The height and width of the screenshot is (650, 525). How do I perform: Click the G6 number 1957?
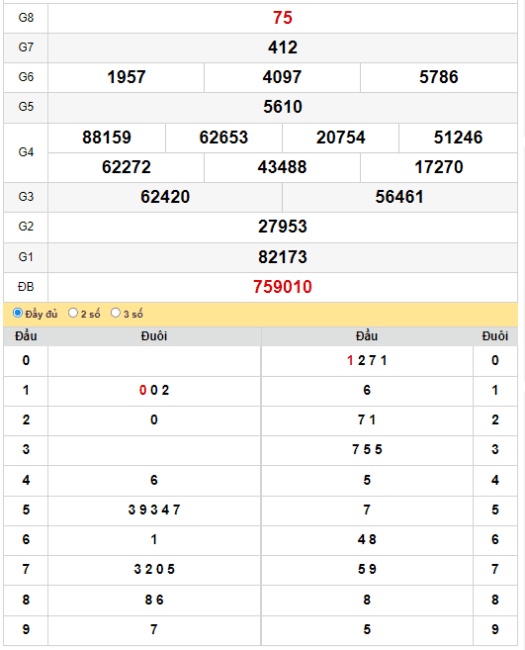click(126, 77)
